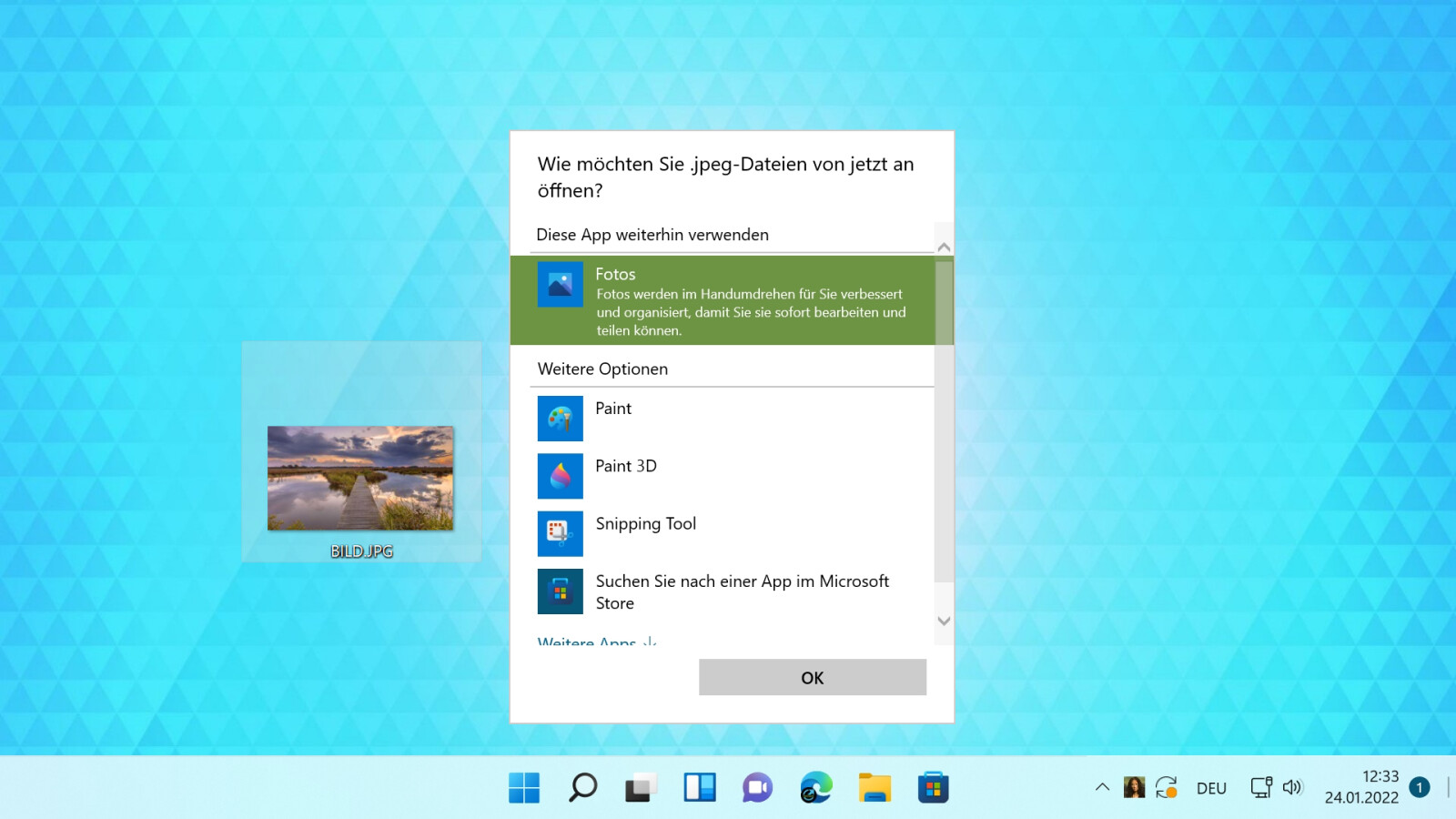Launch Microsoft Edge from the taskbar
Image resolution: width=1456 pixels, height=819 pixels.
tap(816, 787)
